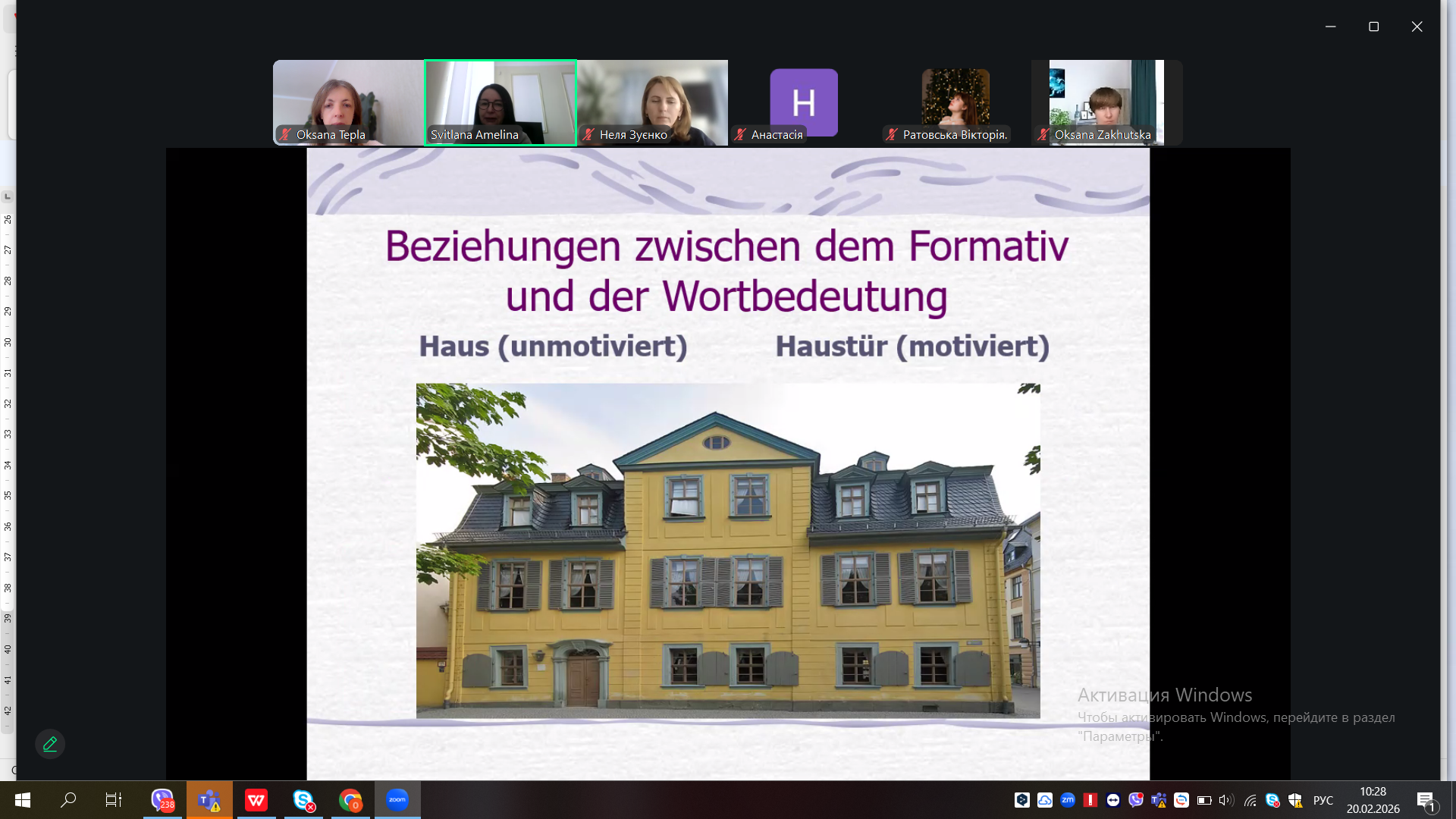Open WPS Office taskbar icon
The height and width of the screenshot is (819, 1456).
[256, 800]
